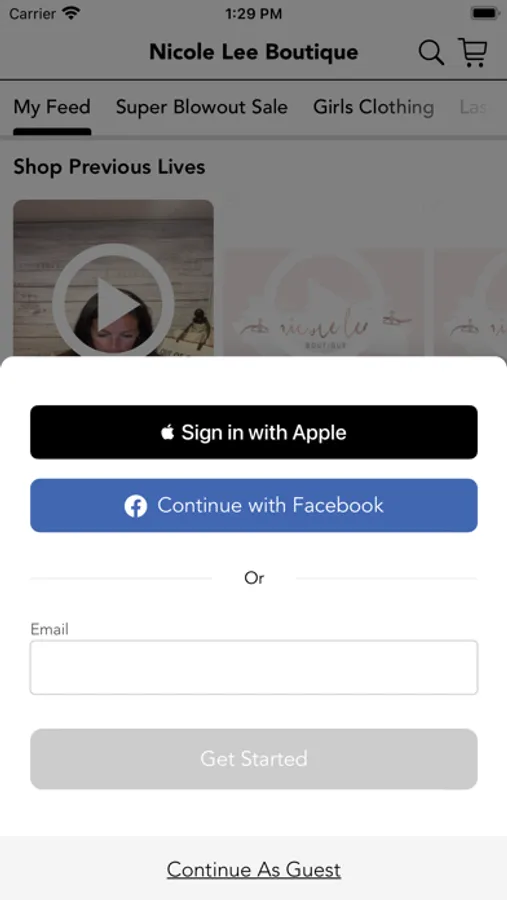507x900 pixels.
Task: Tap the Facebook logo icon
Action: point(136,506)
